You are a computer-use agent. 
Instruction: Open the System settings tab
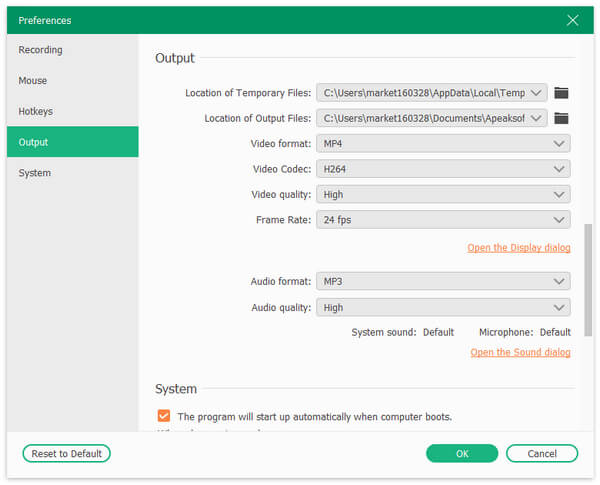[35, 173]
